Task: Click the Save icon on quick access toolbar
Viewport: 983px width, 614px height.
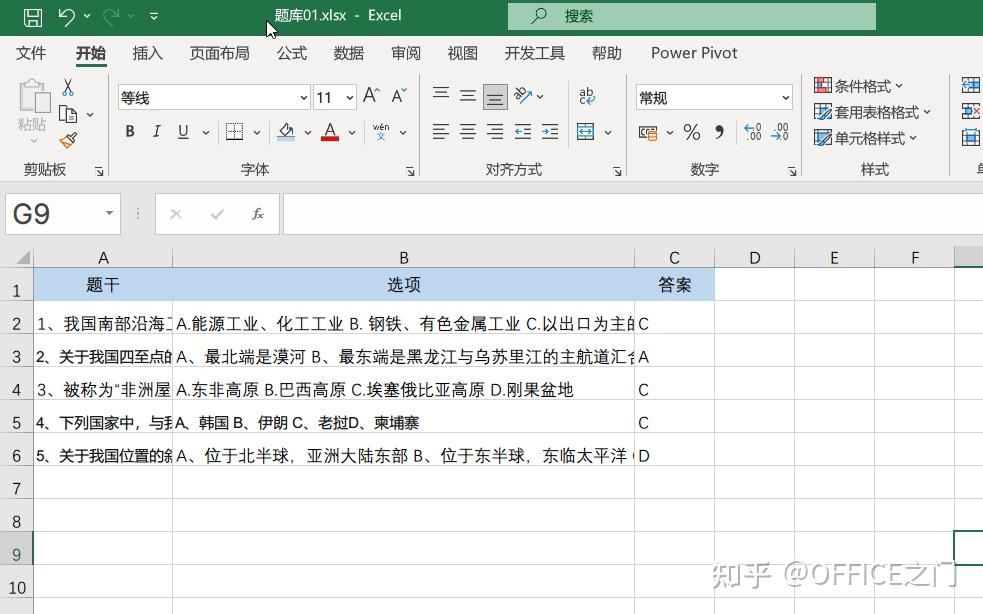Action: click(x=32, y=16)
